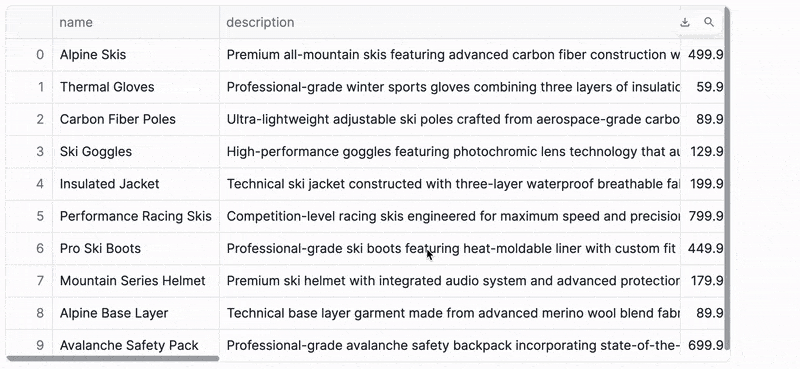
Task: Click the Pro Ski Boots description cell
Action: coord(449,249)
